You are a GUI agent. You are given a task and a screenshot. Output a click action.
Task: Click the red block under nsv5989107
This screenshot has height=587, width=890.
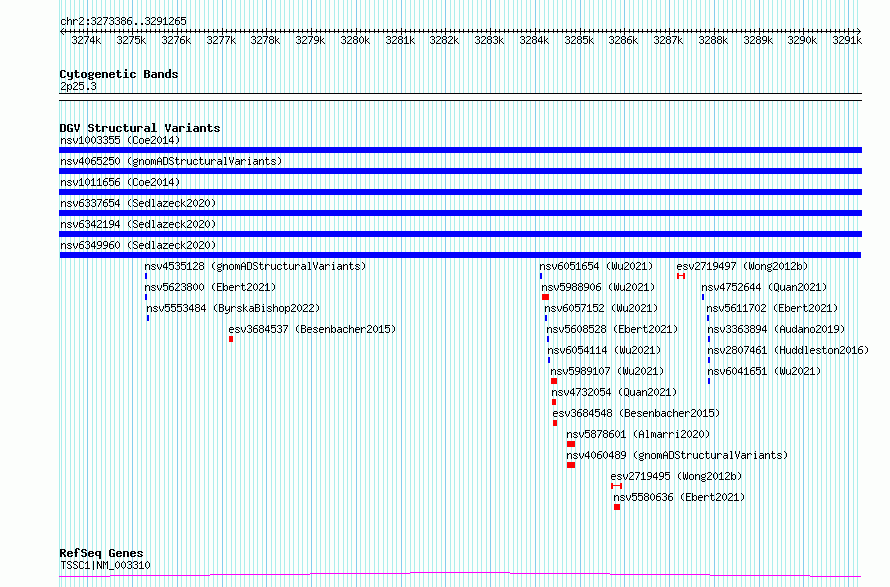(x=554, y=381)
